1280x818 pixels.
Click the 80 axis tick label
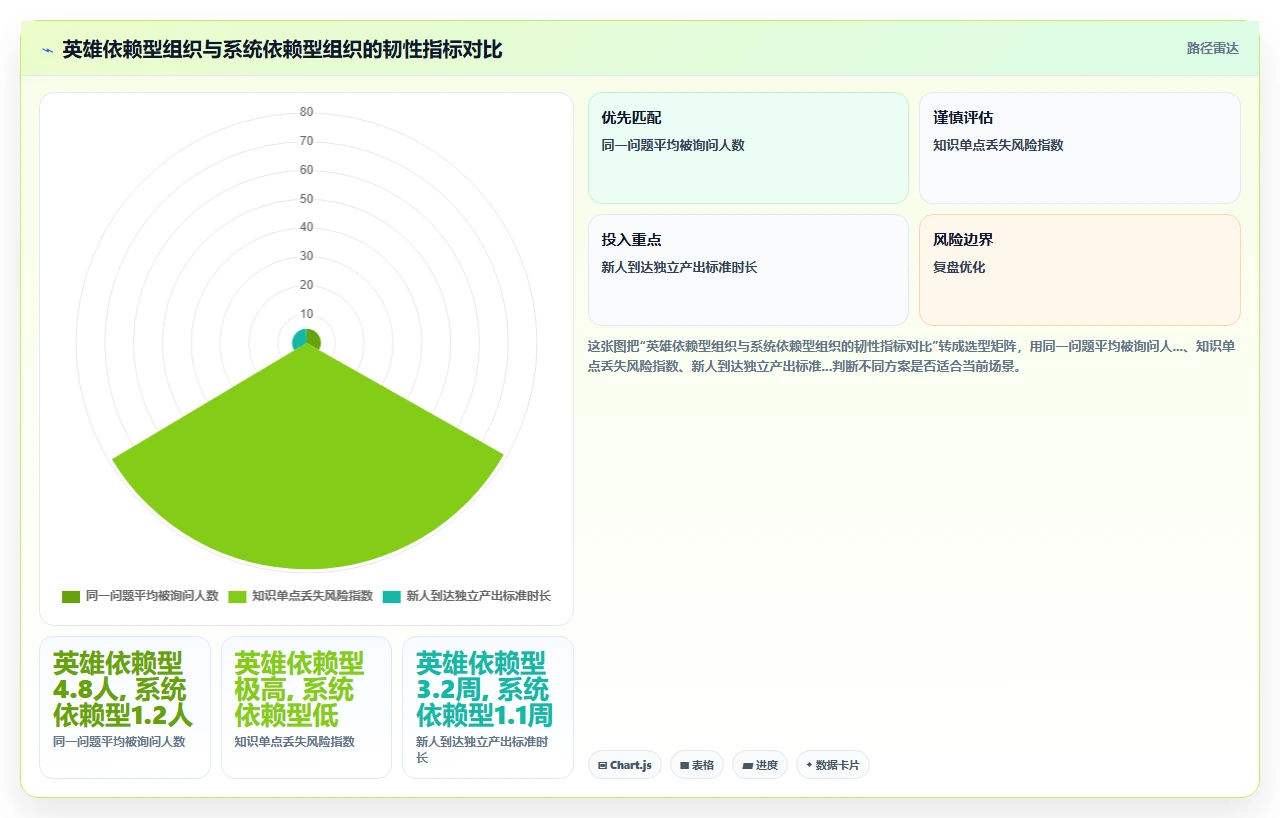coord(307,112)
